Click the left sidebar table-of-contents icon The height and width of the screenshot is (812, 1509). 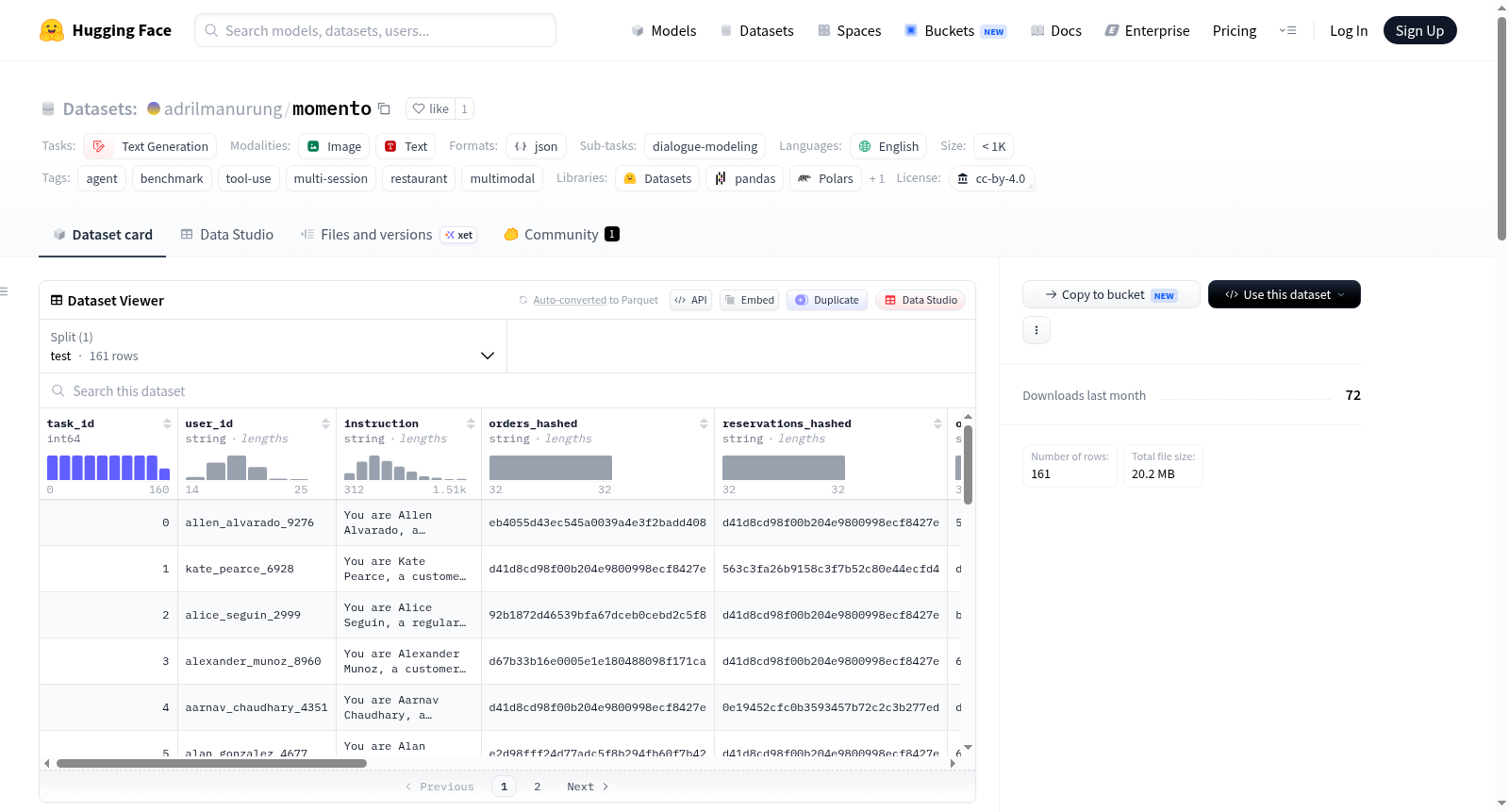4,291
